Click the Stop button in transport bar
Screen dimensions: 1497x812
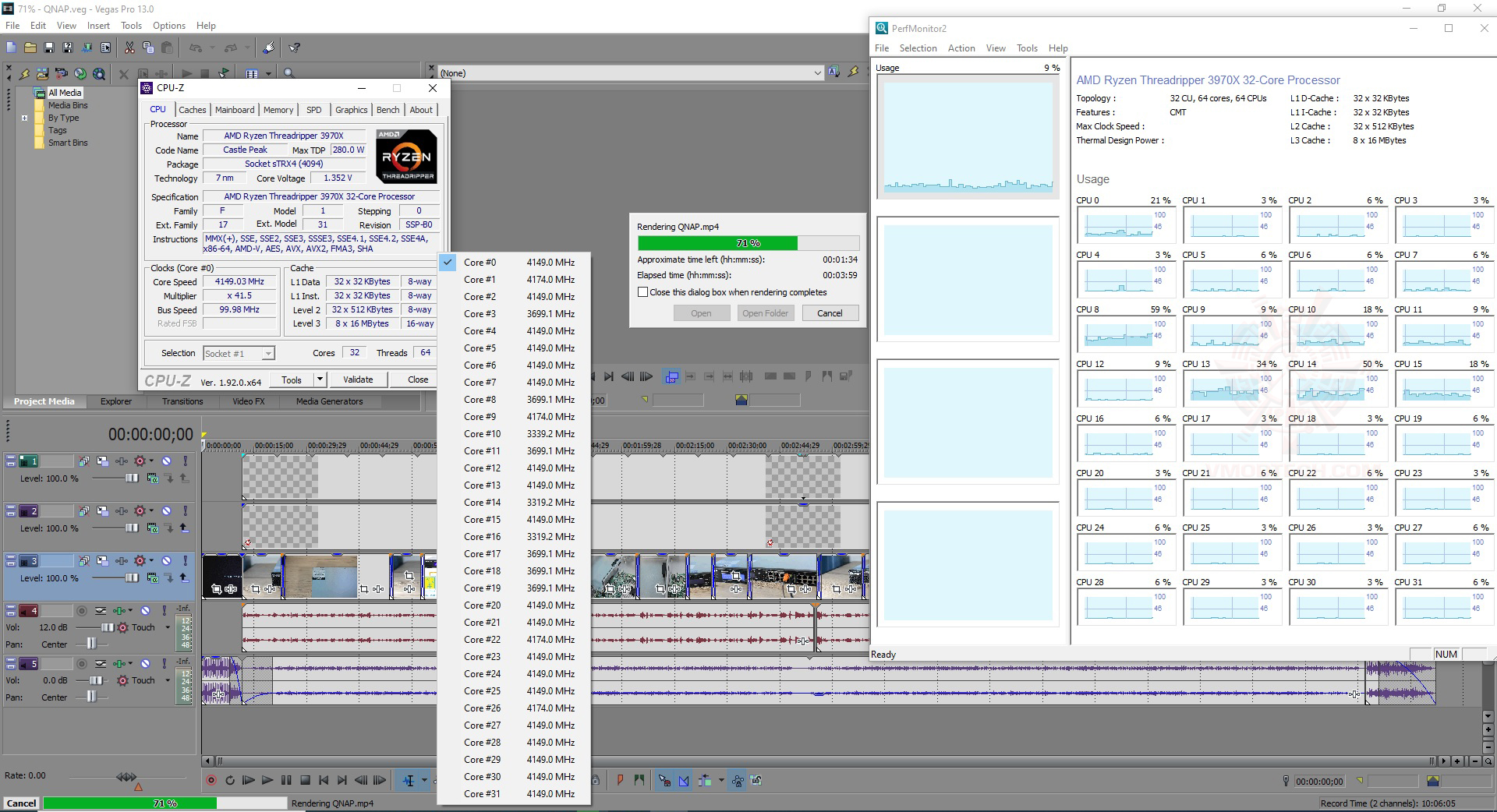305,780
